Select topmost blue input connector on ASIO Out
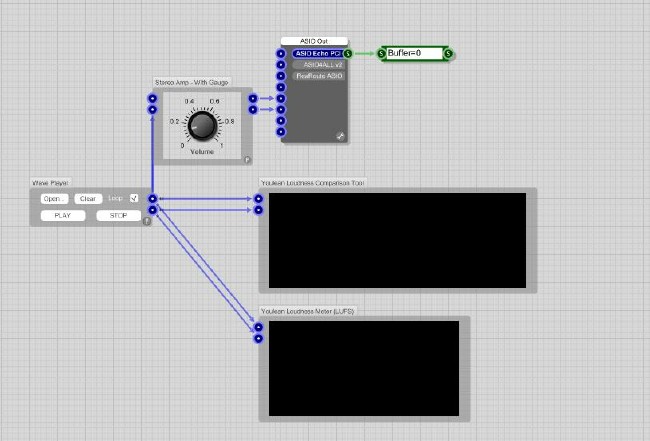 [281, 53]
